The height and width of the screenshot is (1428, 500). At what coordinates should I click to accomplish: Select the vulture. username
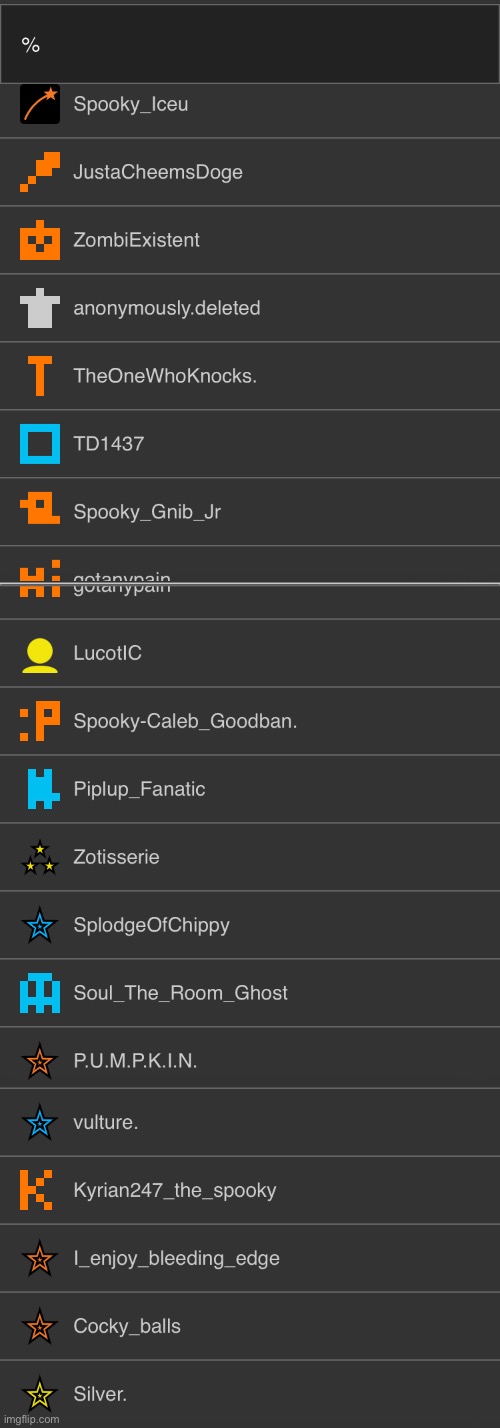tap(106, 1122)
